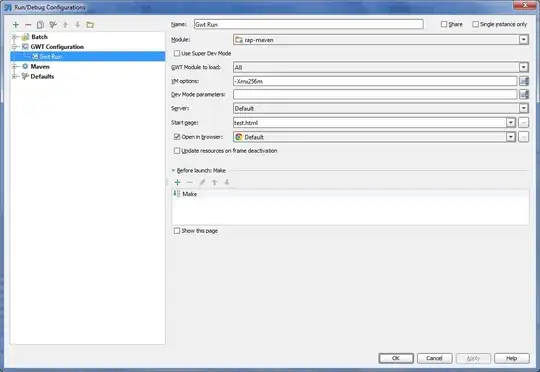Viewport: 540px width, 372px height.
Task: Create new folder in configurations toolbar
Action: pos(90,24)
